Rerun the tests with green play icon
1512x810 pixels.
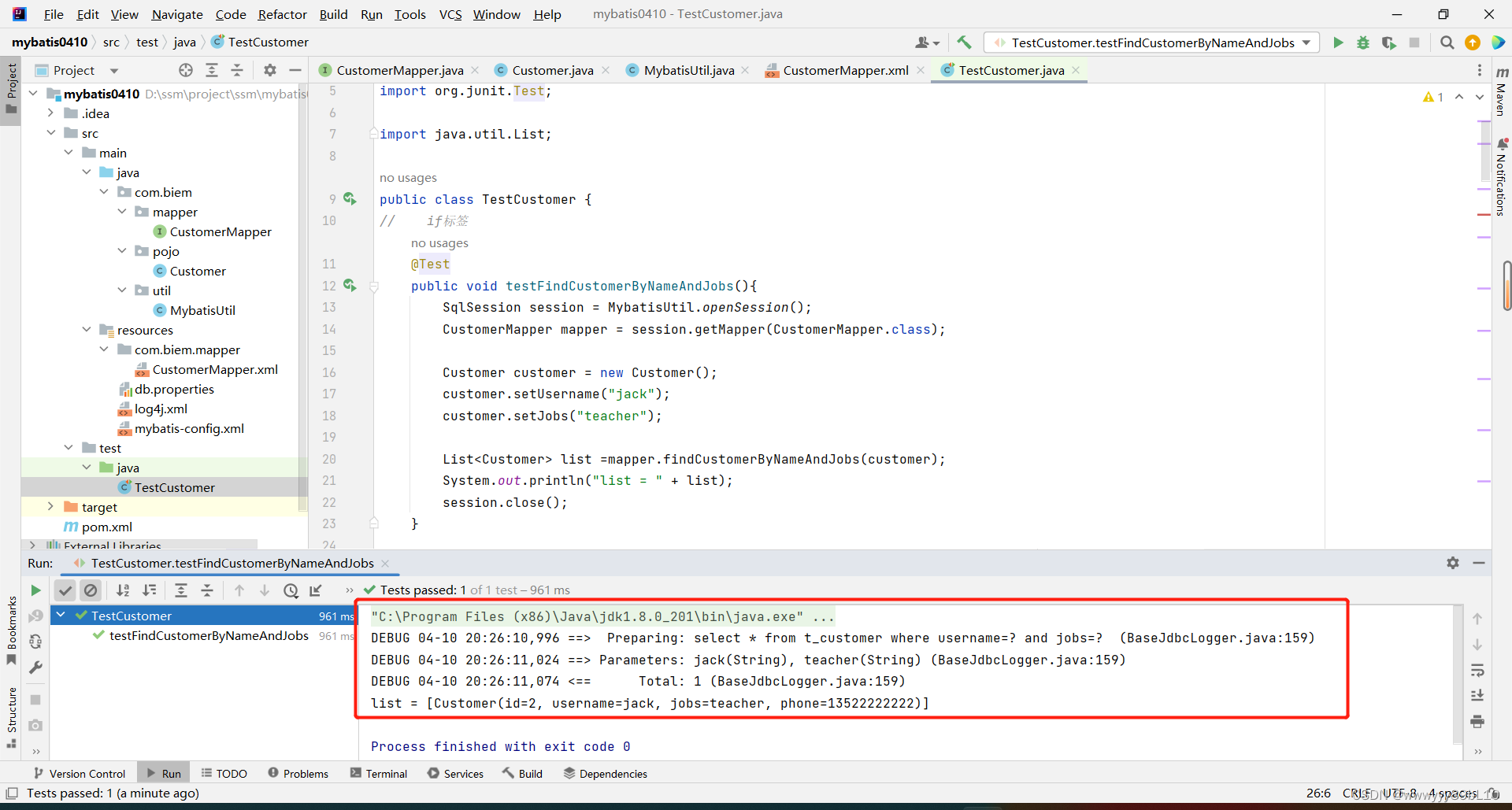click(x=35, y=590)
